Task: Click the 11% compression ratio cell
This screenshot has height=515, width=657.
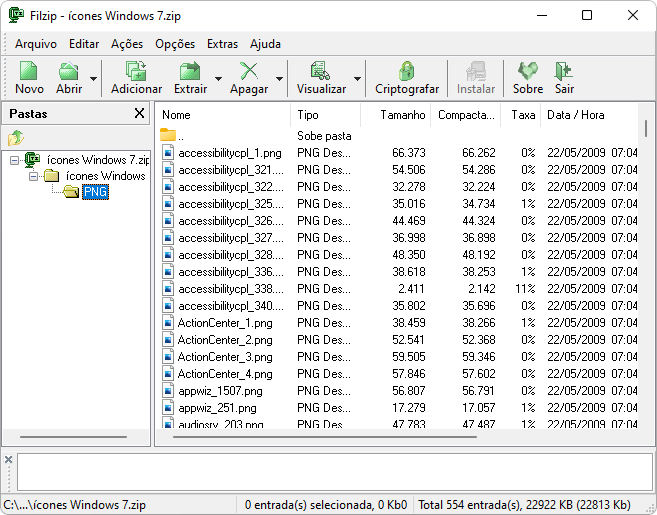Action: point(525,289)
